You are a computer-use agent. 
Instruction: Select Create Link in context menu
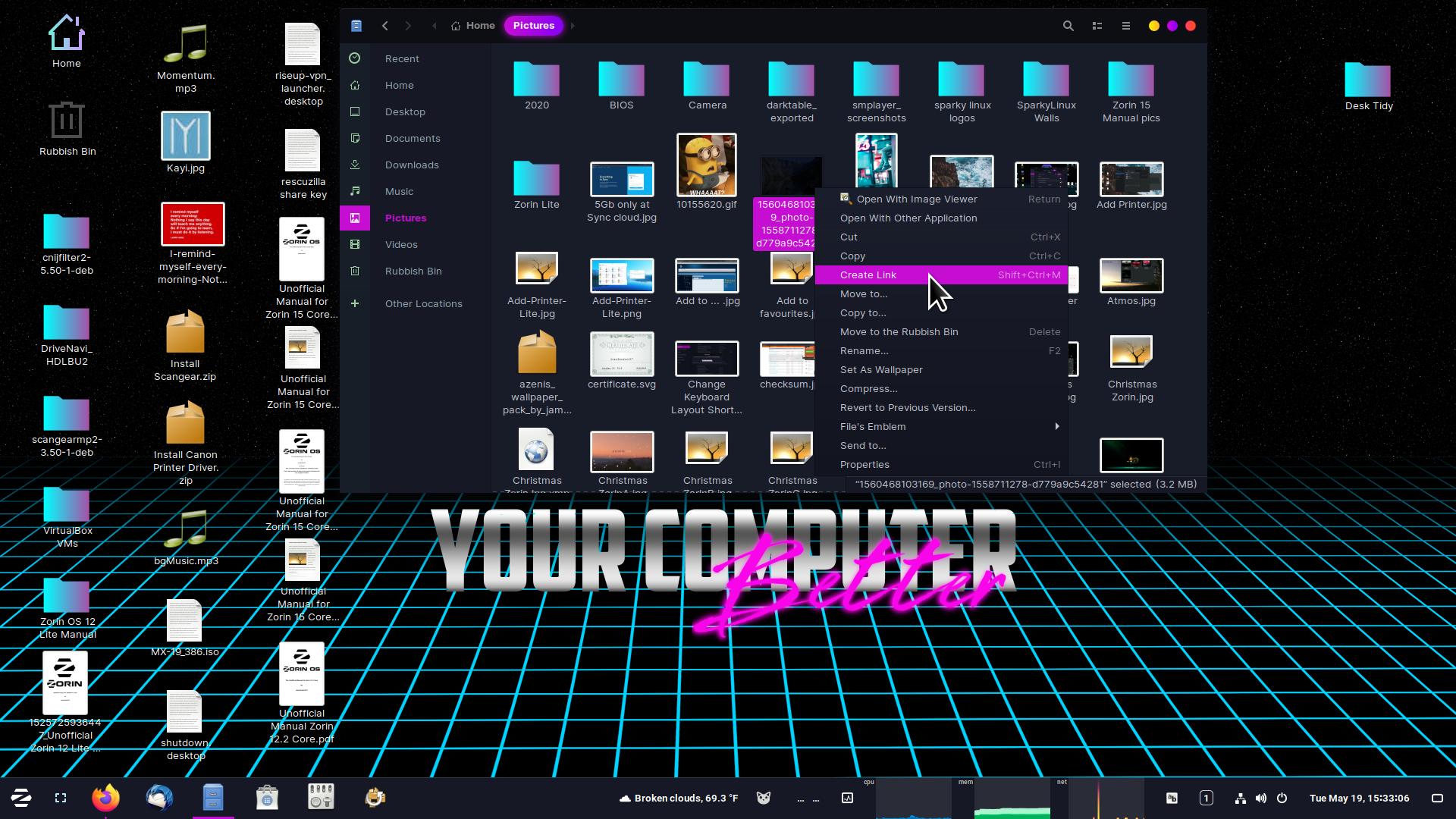(x=868, y=275)
